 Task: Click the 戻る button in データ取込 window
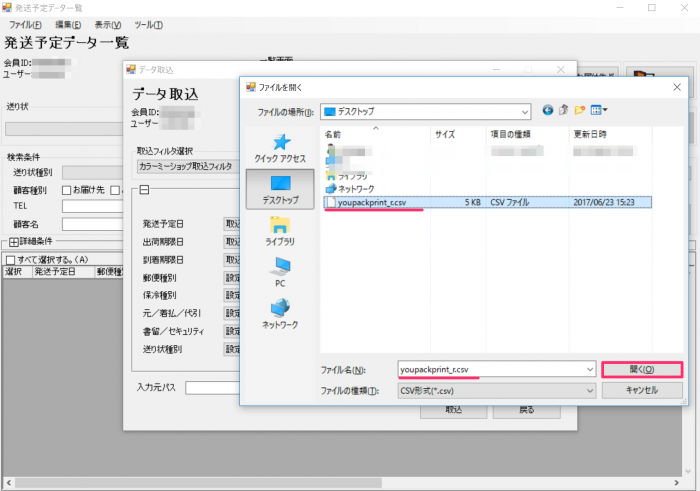click(x=526, y=411)
